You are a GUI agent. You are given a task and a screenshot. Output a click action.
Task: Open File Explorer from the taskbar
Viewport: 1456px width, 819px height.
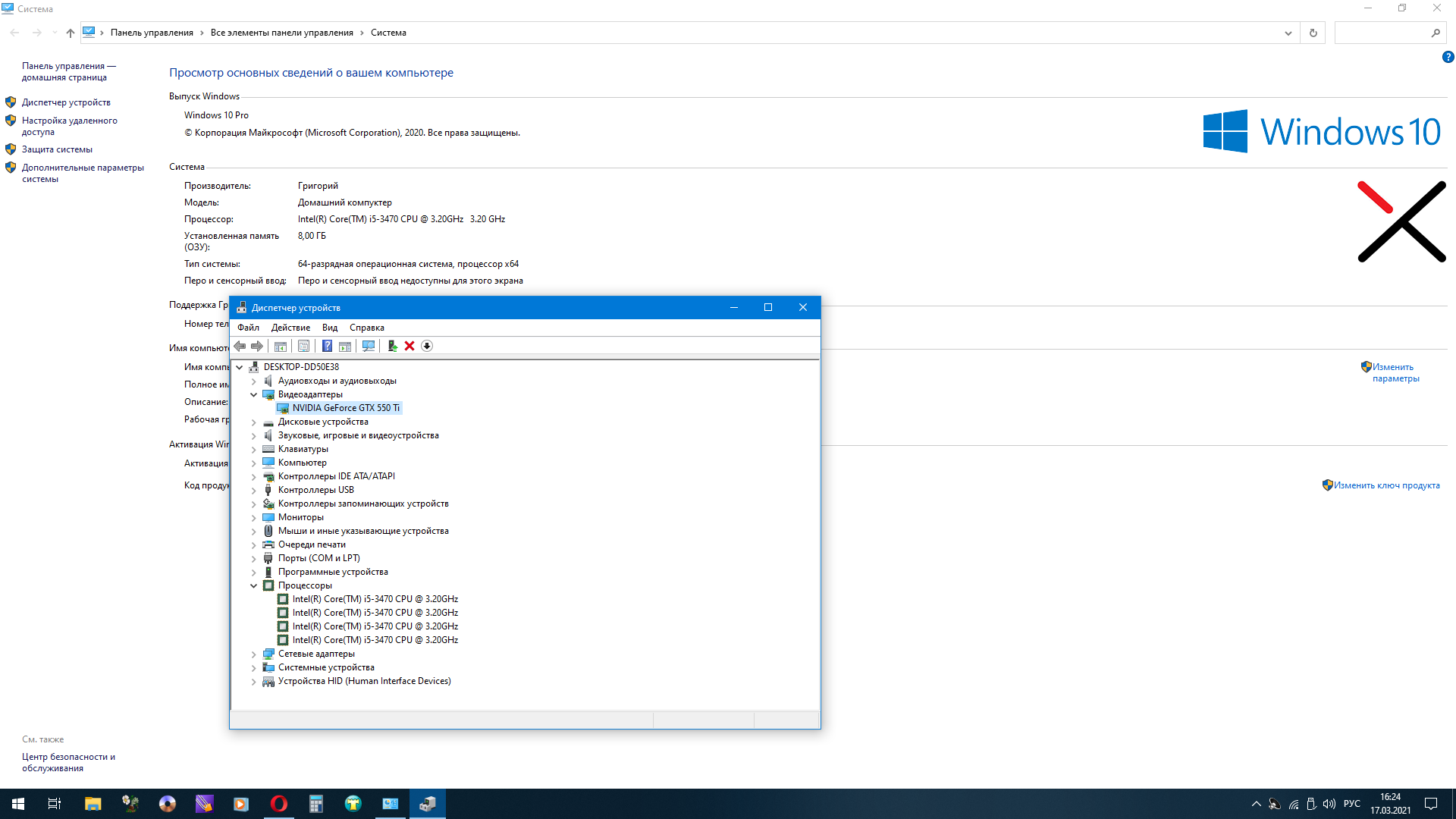point(93,804)
